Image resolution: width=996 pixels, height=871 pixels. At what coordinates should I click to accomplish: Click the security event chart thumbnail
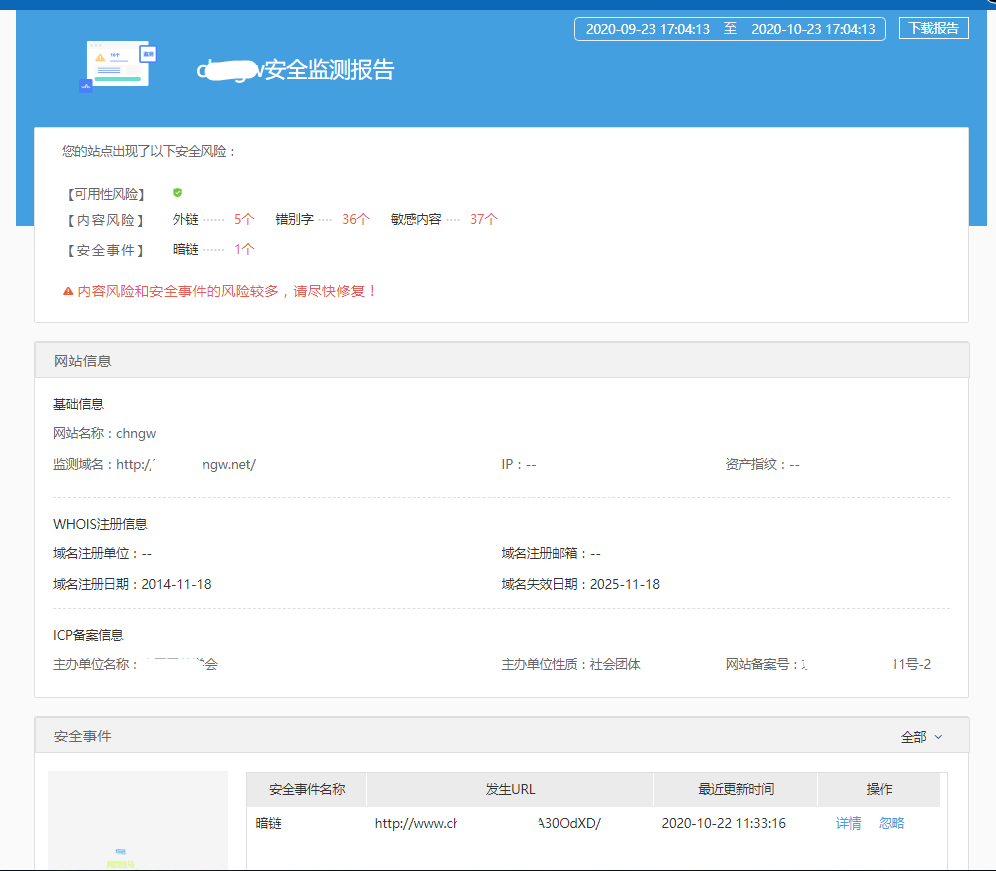pyautogui.click(x=138, y=820)
